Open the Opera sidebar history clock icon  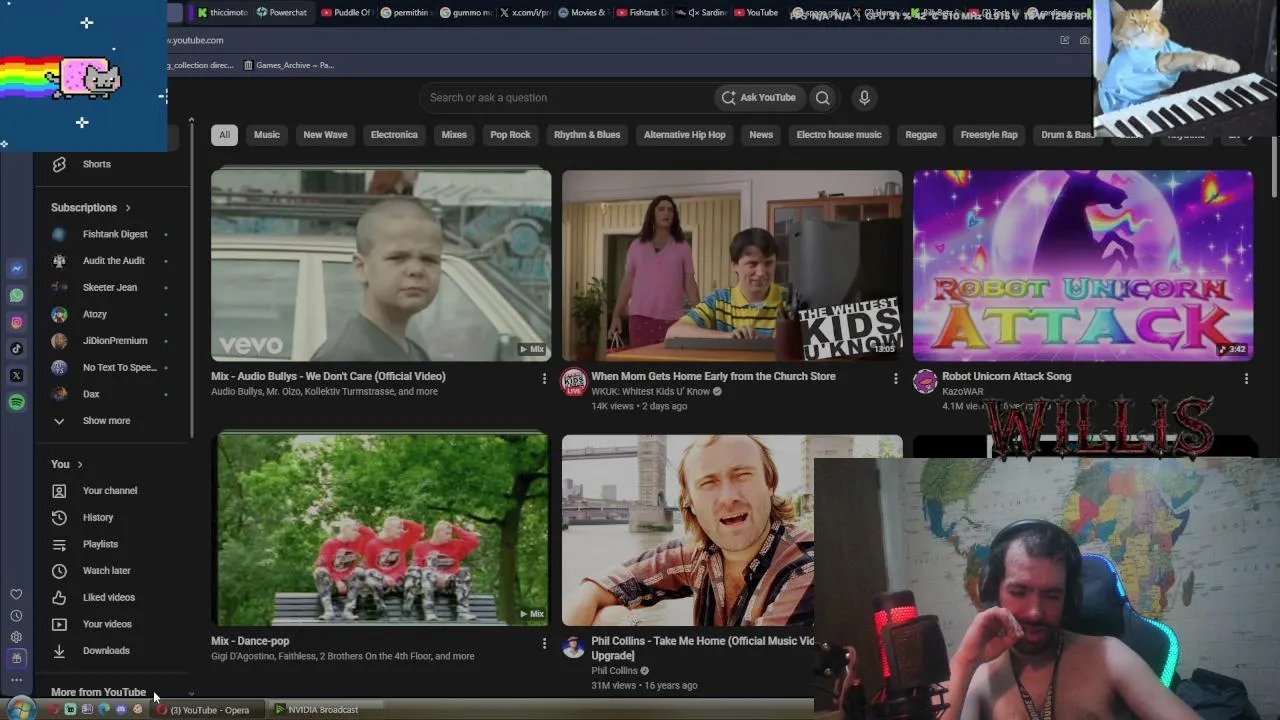(x=16, y=616)
